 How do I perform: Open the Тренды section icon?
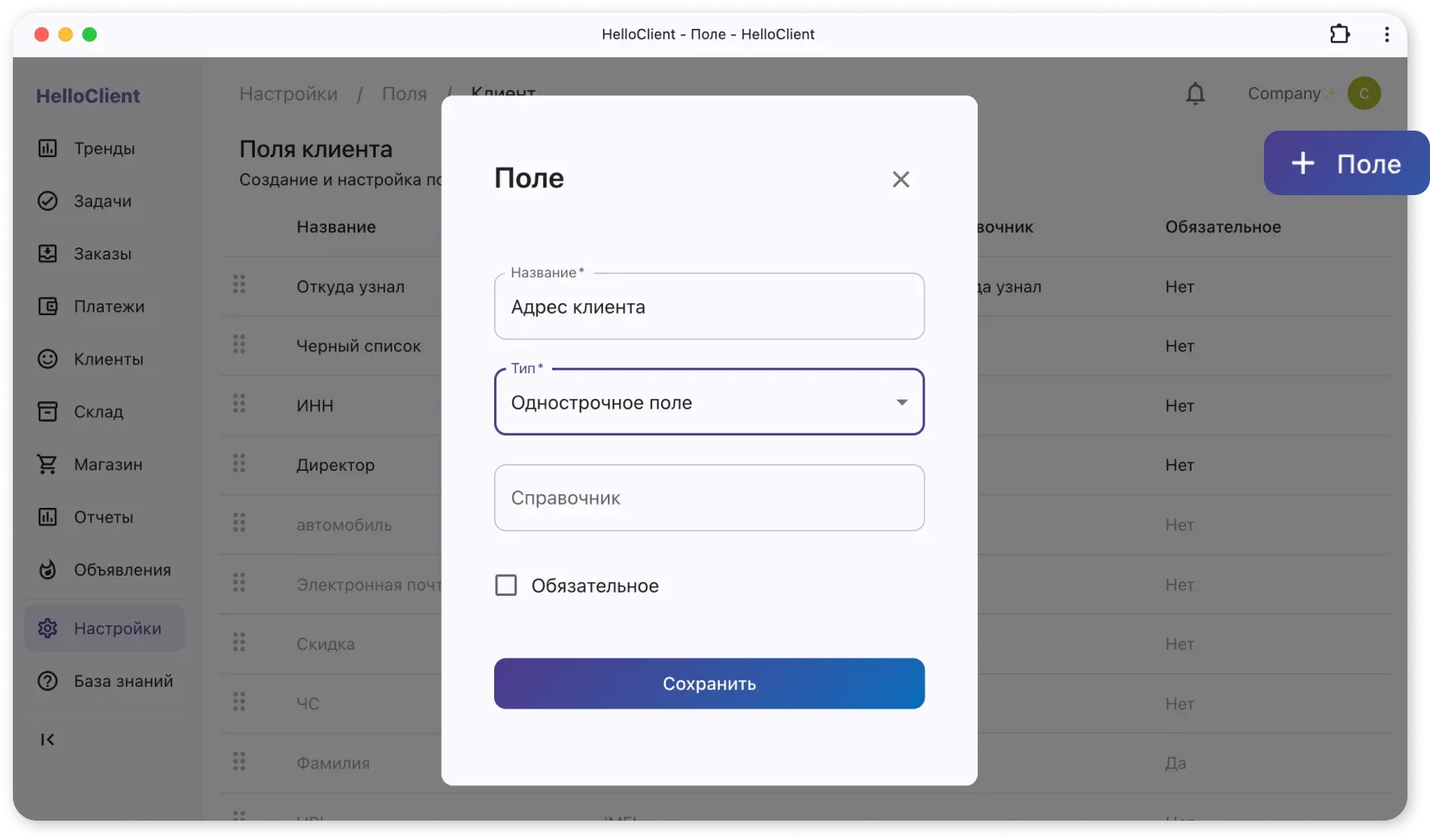(x=48, y=148)
